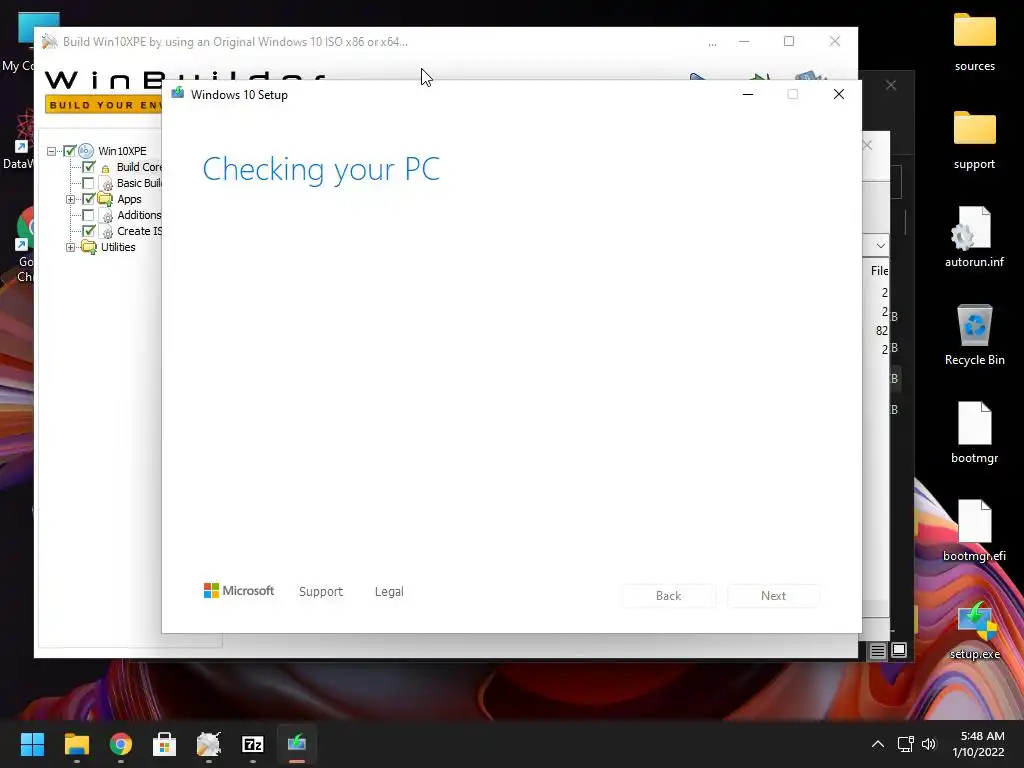This screenshot has height=768, width=1024.
Task: Toggle the Win10XPE root checkbox
Action: tap(70, 151)
